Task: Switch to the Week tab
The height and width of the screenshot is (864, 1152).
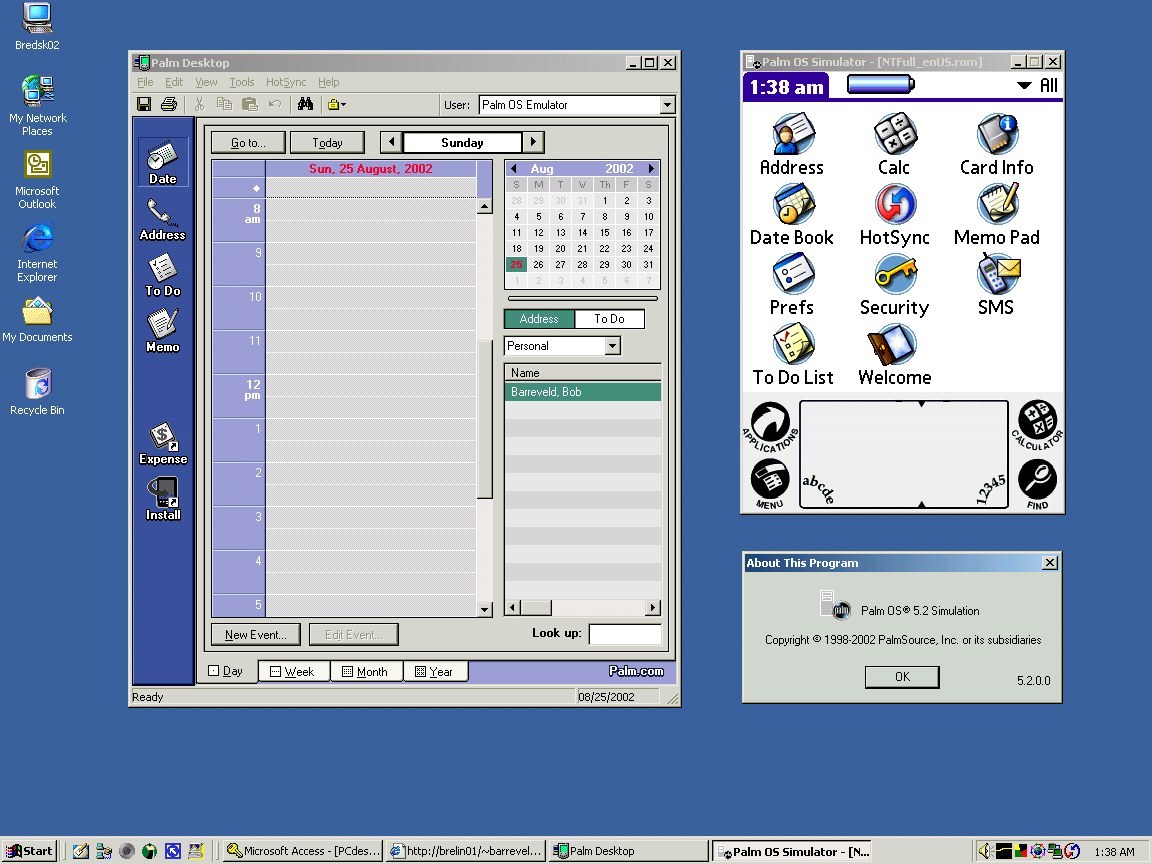Action: [293, 672]
